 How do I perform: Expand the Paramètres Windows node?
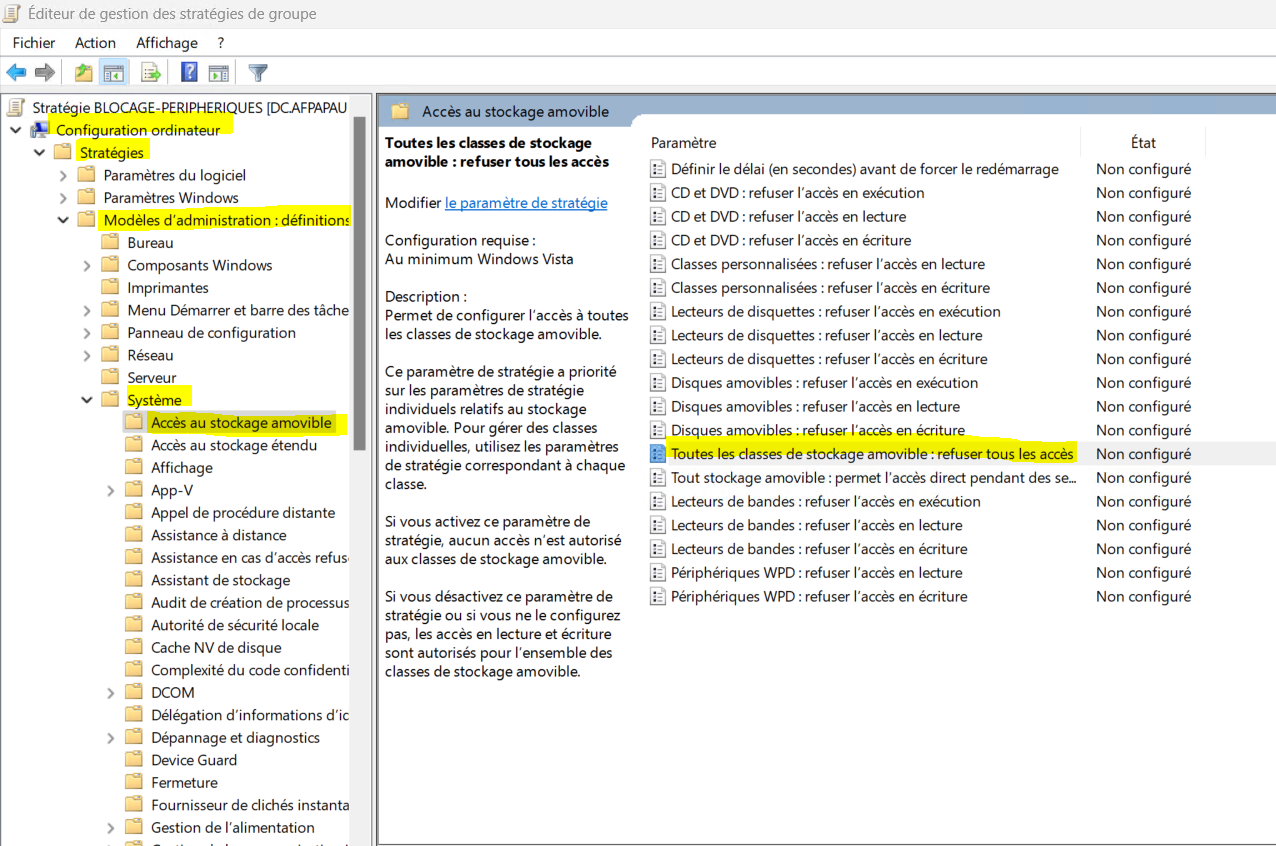pos(63,198)
